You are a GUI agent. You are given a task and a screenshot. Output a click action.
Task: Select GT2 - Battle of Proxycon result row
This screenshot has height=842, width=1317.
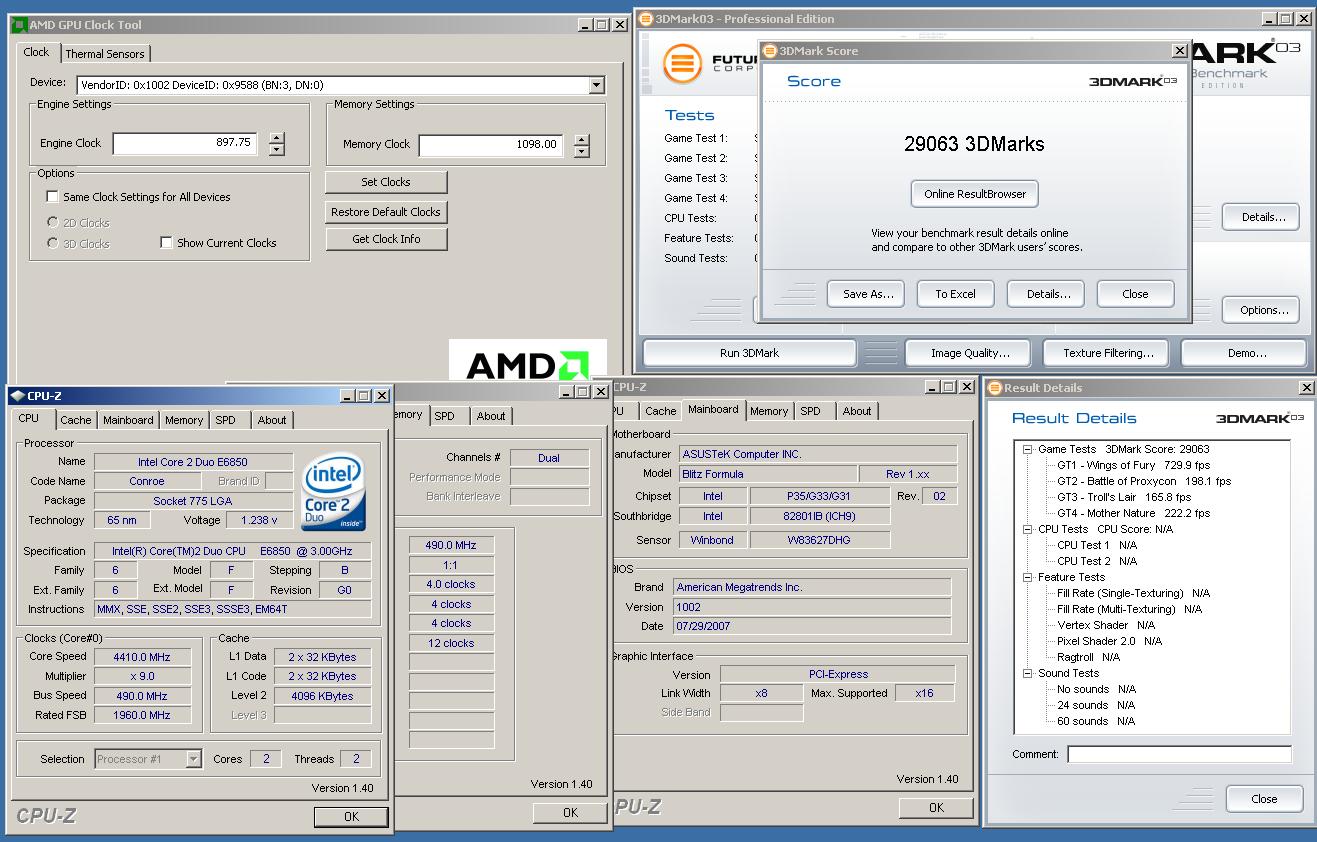coord(1144,481)
